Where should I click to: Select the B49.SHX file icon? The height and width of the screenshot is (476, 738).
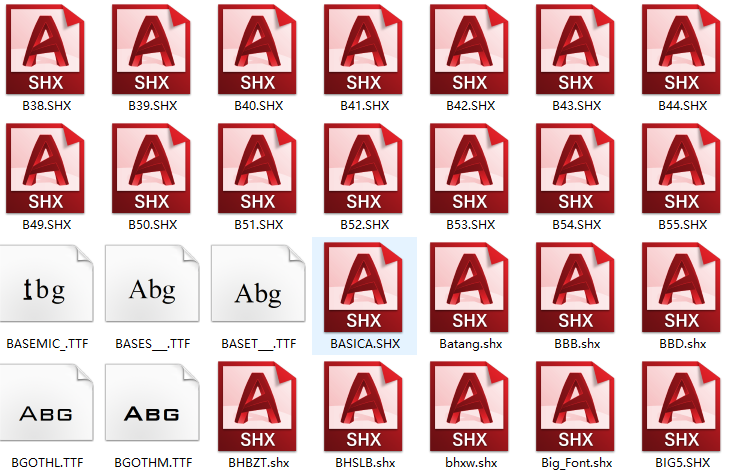(45, 168)
